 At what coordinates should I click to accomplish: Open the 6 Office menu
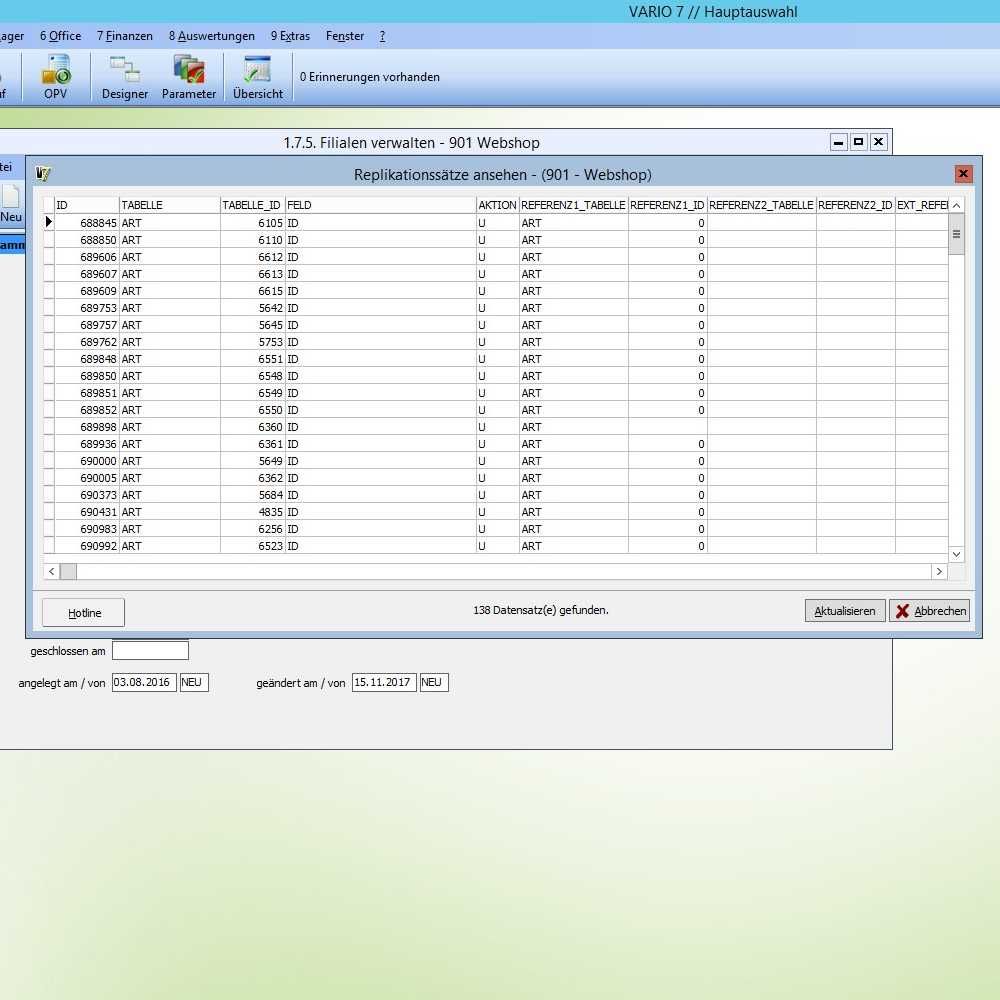(60, 36)
